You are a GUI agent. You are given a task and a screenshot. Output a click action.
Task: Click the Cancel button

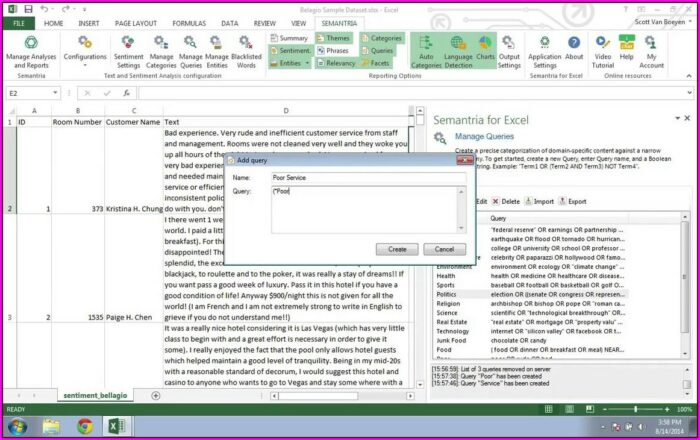[x=444, y=249]
